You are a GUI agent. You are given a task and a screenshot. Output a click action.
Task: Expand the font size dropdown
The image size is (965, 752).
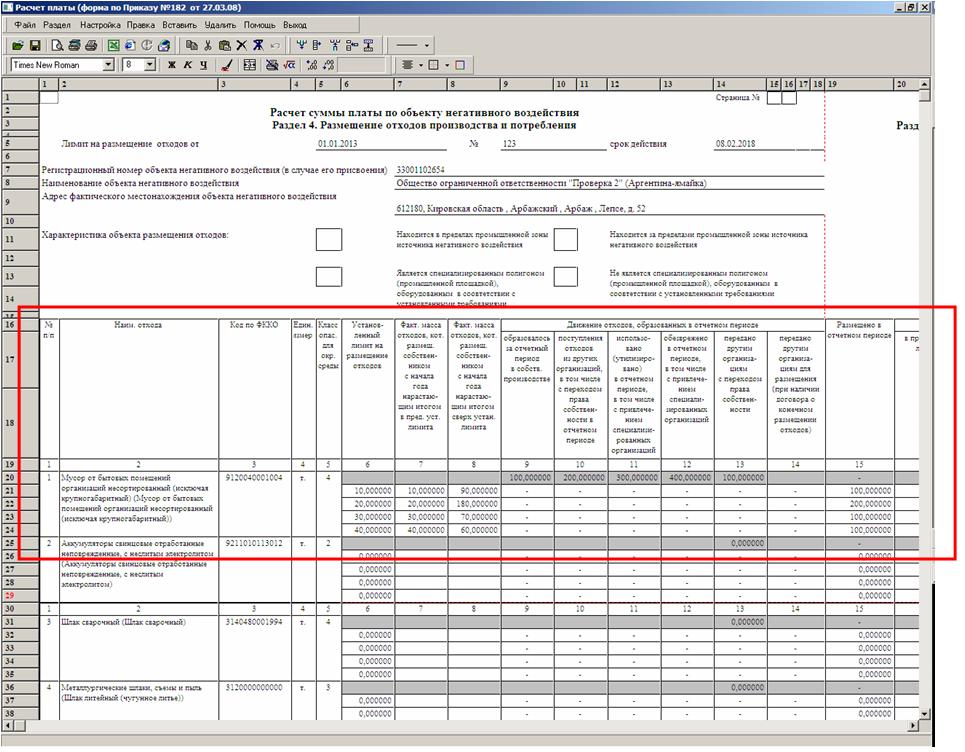(x=150, y=65)
